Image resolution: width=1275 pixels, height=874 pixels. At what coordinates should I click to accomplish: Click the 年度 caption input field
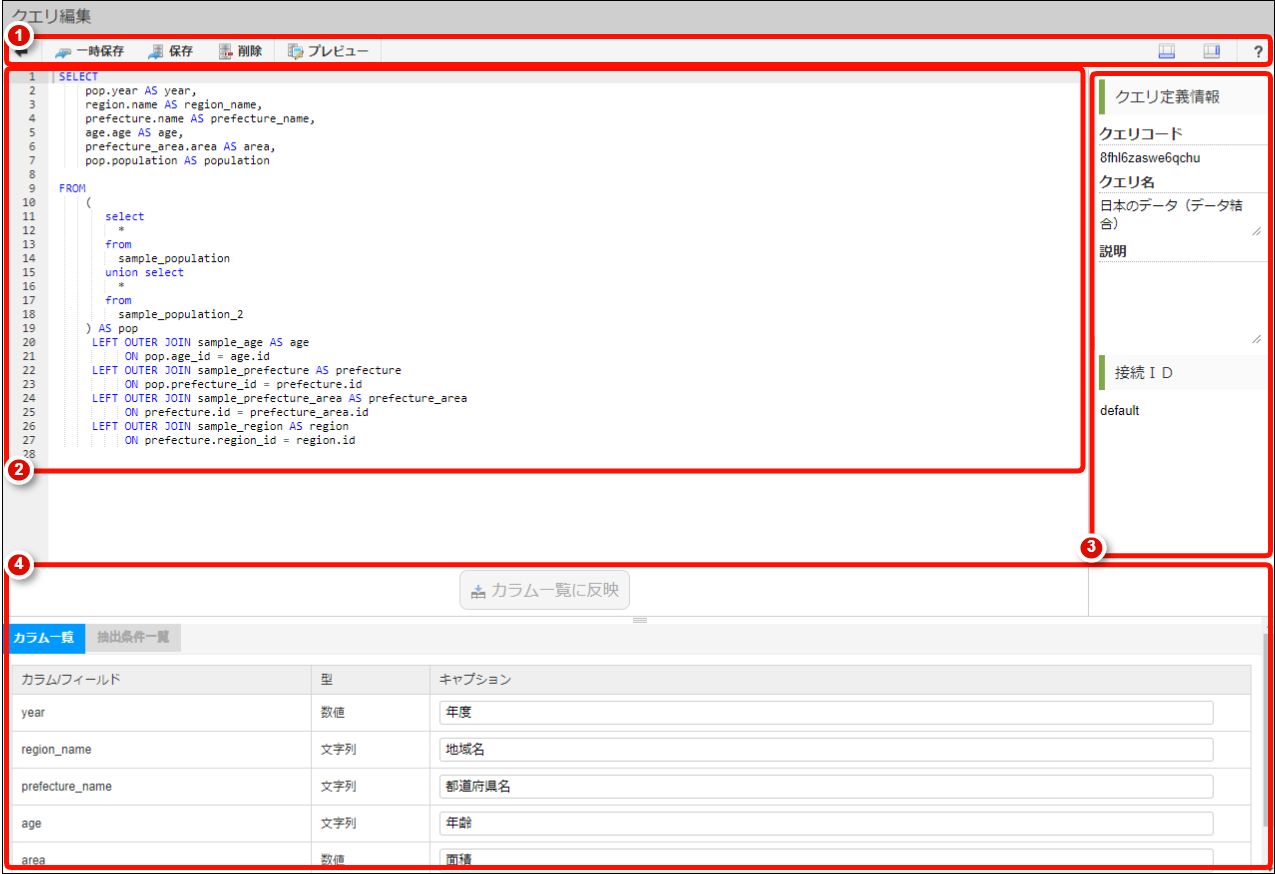tap(826, 713)
